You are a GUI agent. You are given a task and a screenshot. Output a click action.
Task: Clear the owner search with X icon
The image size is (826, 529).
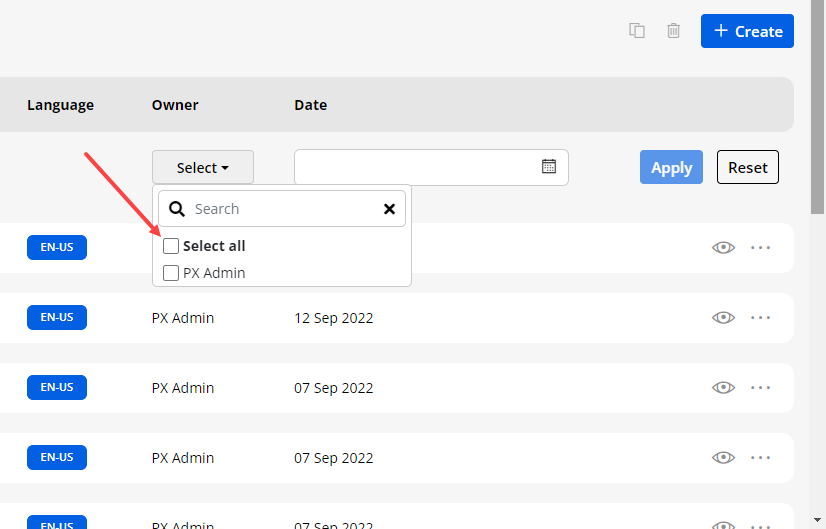point(390,209)
